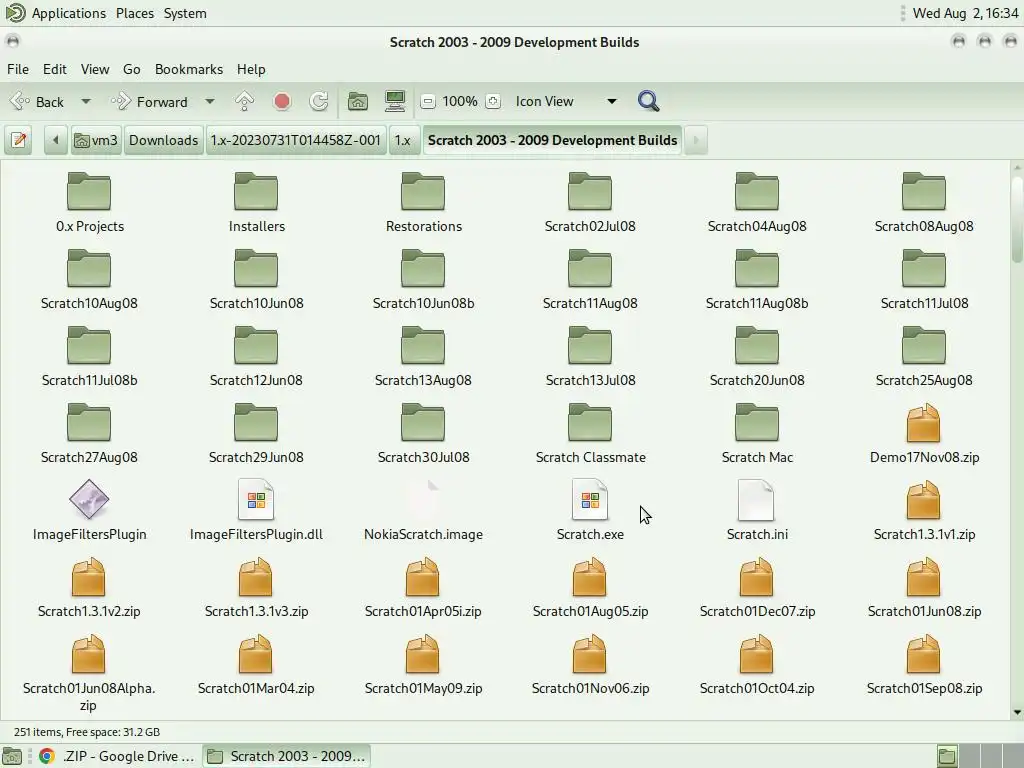
Task: Click the Show Desktop icon in bottom panel
Action: pos(12,756)
